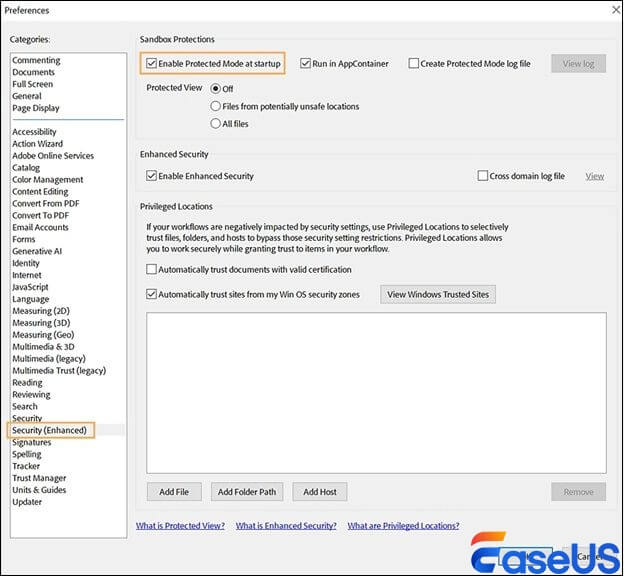Open Content Editing category

pyautogui.click(x=40, y=191)
